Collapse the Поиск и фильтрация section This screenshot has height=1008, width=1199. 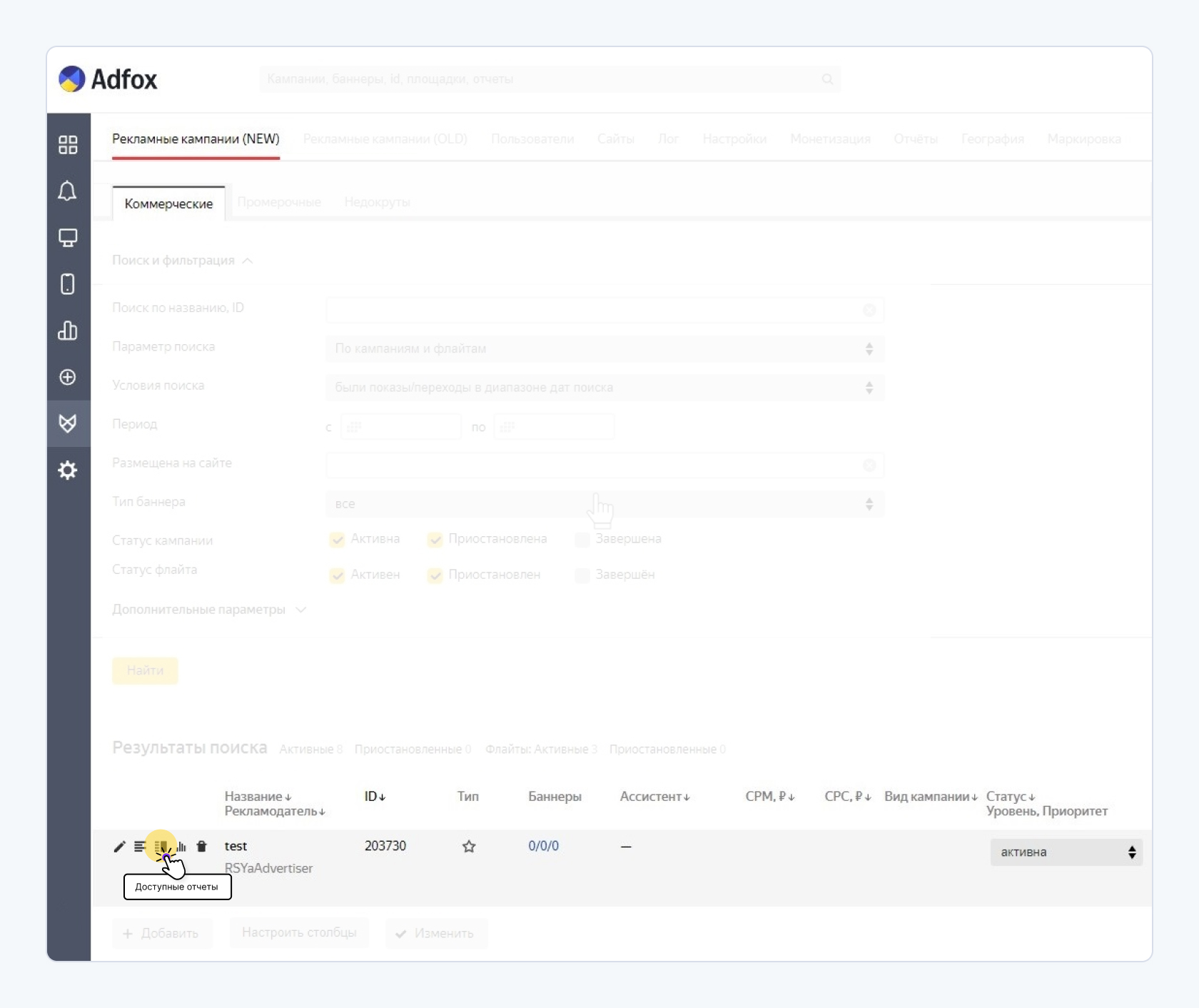[x=182, y=261]
